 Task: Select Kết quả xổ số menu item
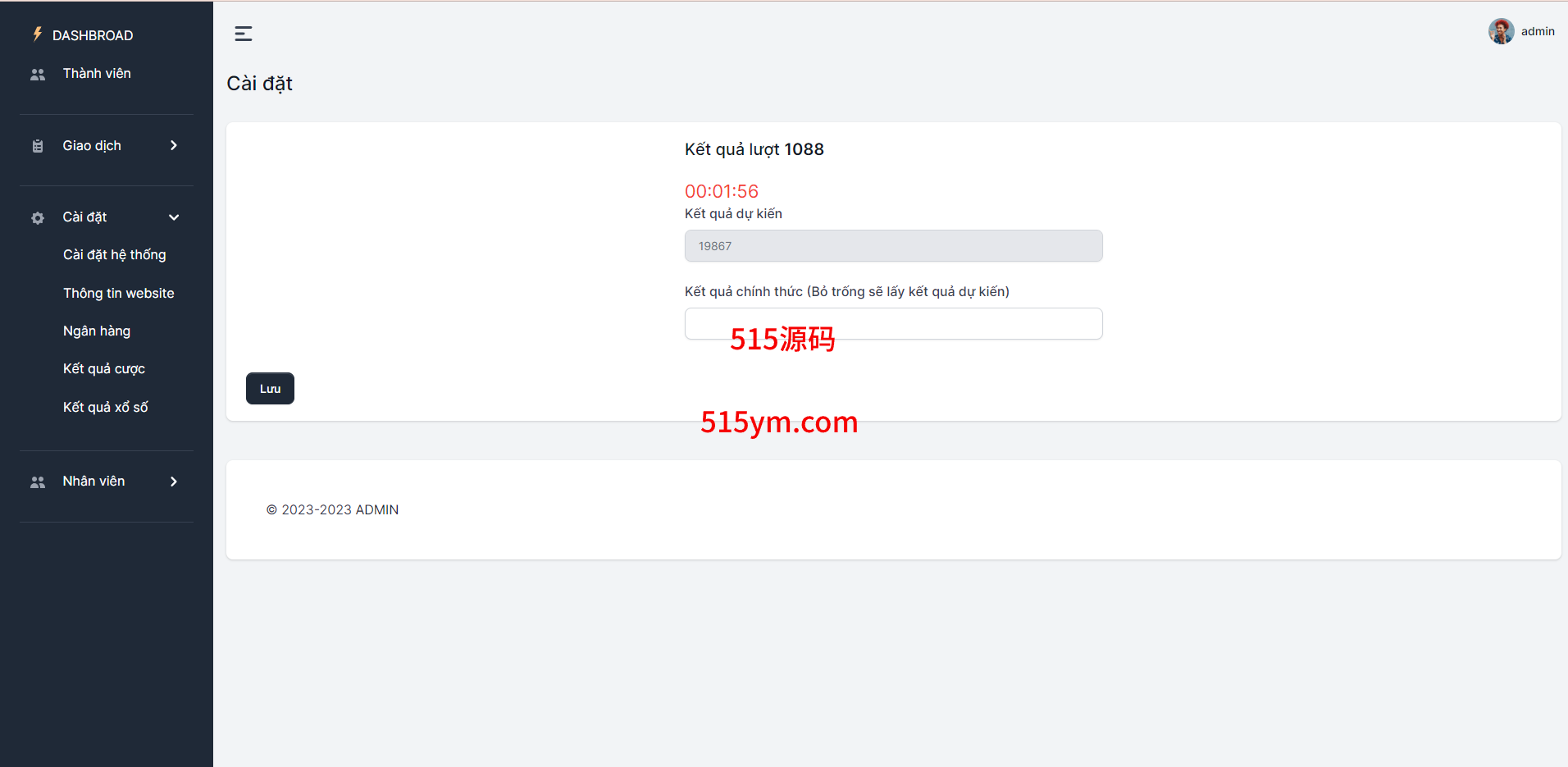[106, 407]
